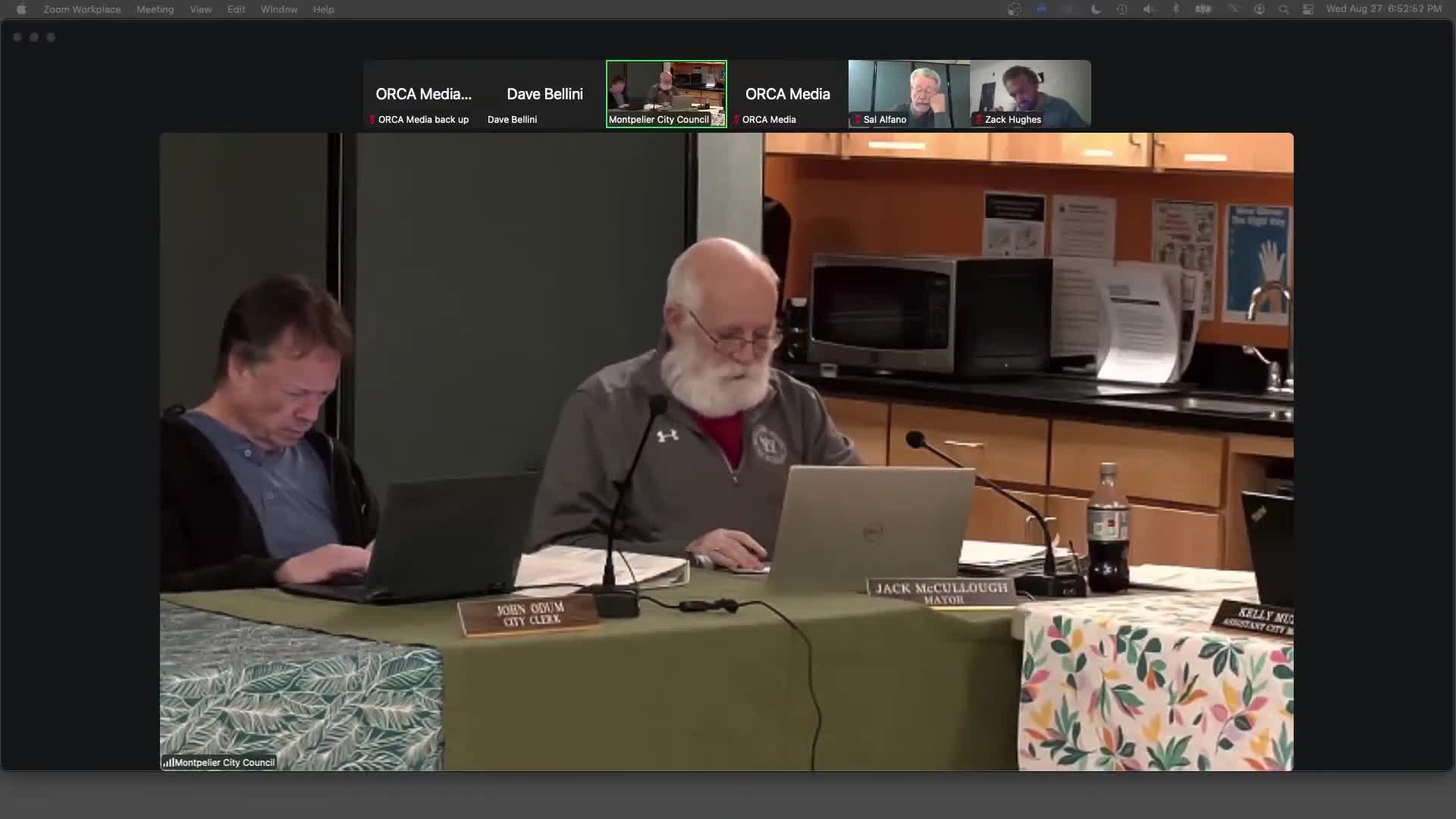Click the Time Machine menu bar icon
Viewport: 1456px width, 819px height.
(1122, 9)
